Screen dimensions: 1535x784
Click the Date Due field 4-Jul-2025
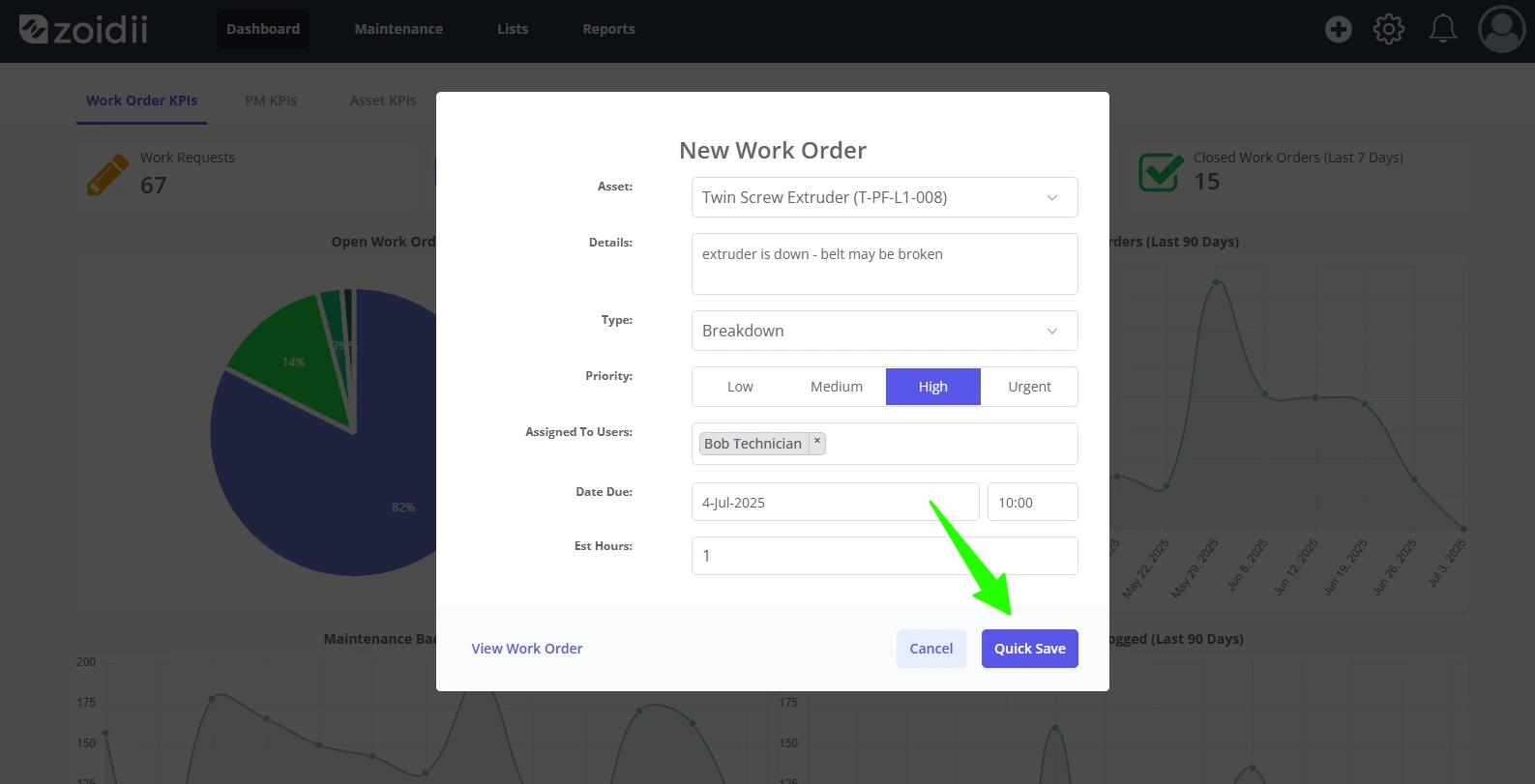coord(836,503)
